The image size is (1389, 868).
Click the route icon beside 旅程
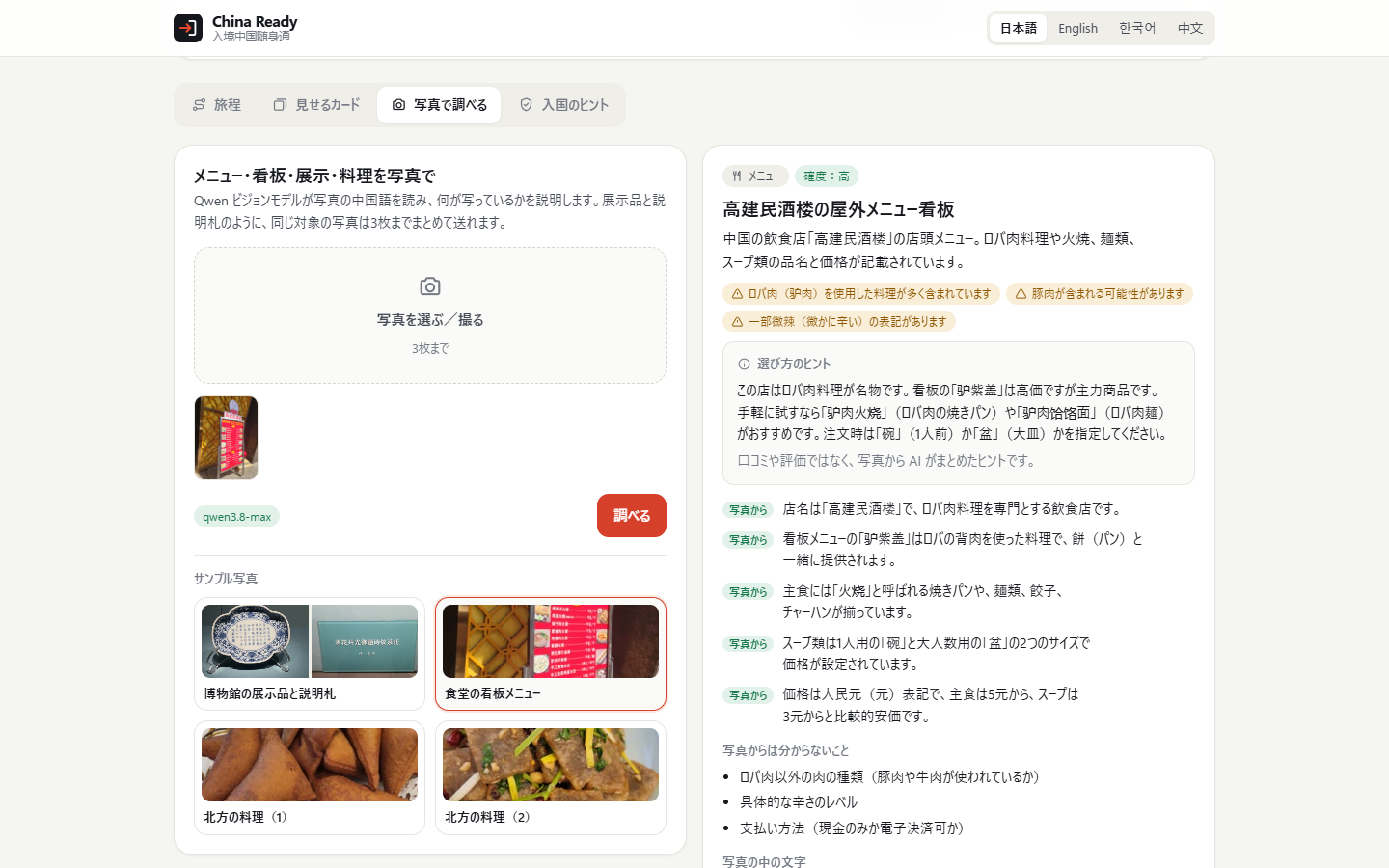tap(200, 104)
